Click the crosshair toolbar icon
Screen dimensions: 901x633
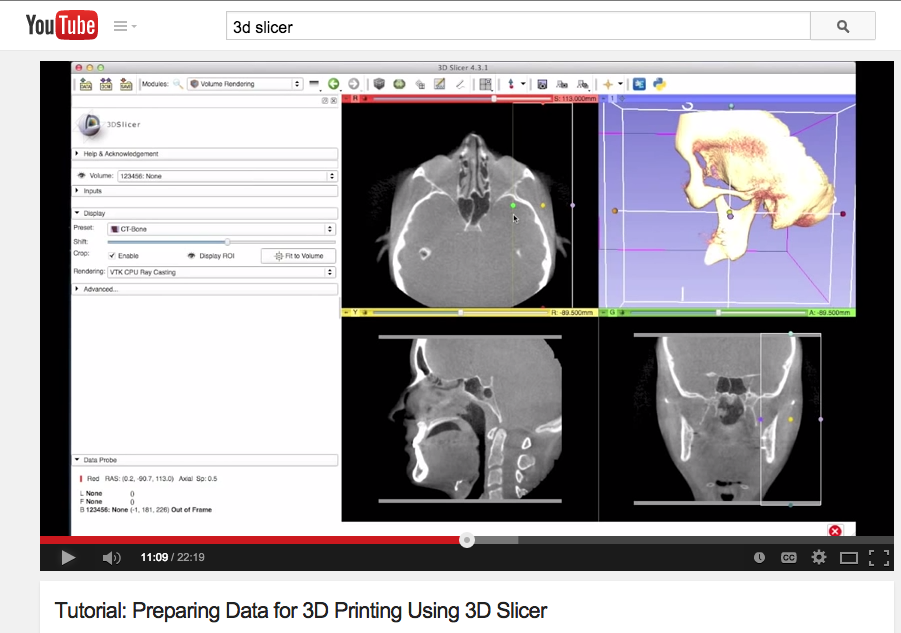[607, 84]
